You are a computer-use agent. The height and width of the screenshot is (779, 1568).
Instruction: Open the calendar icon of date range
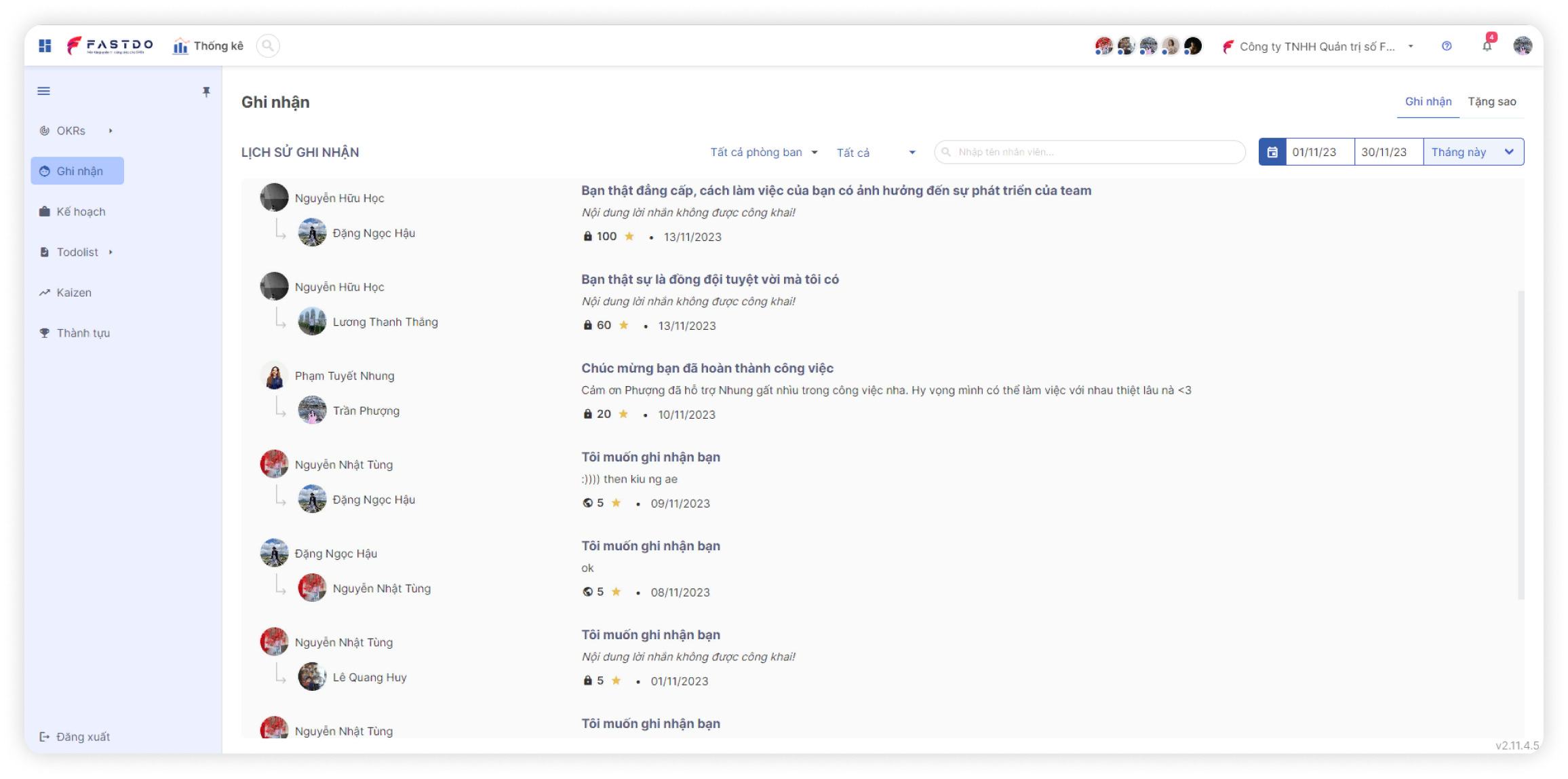coord(1272,152)
